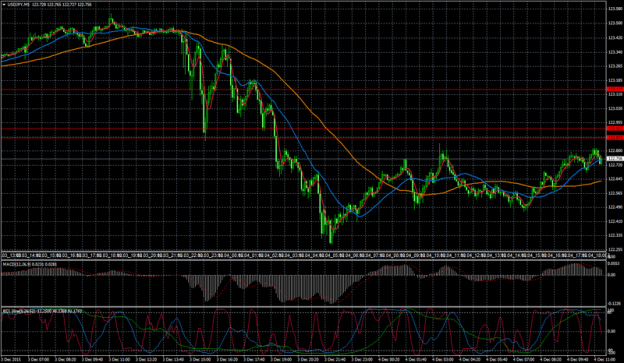This screenshot has width=624, height=363.
Task: Click the 122.255 price scale label at bottom
Action: (x=615, y=250)
